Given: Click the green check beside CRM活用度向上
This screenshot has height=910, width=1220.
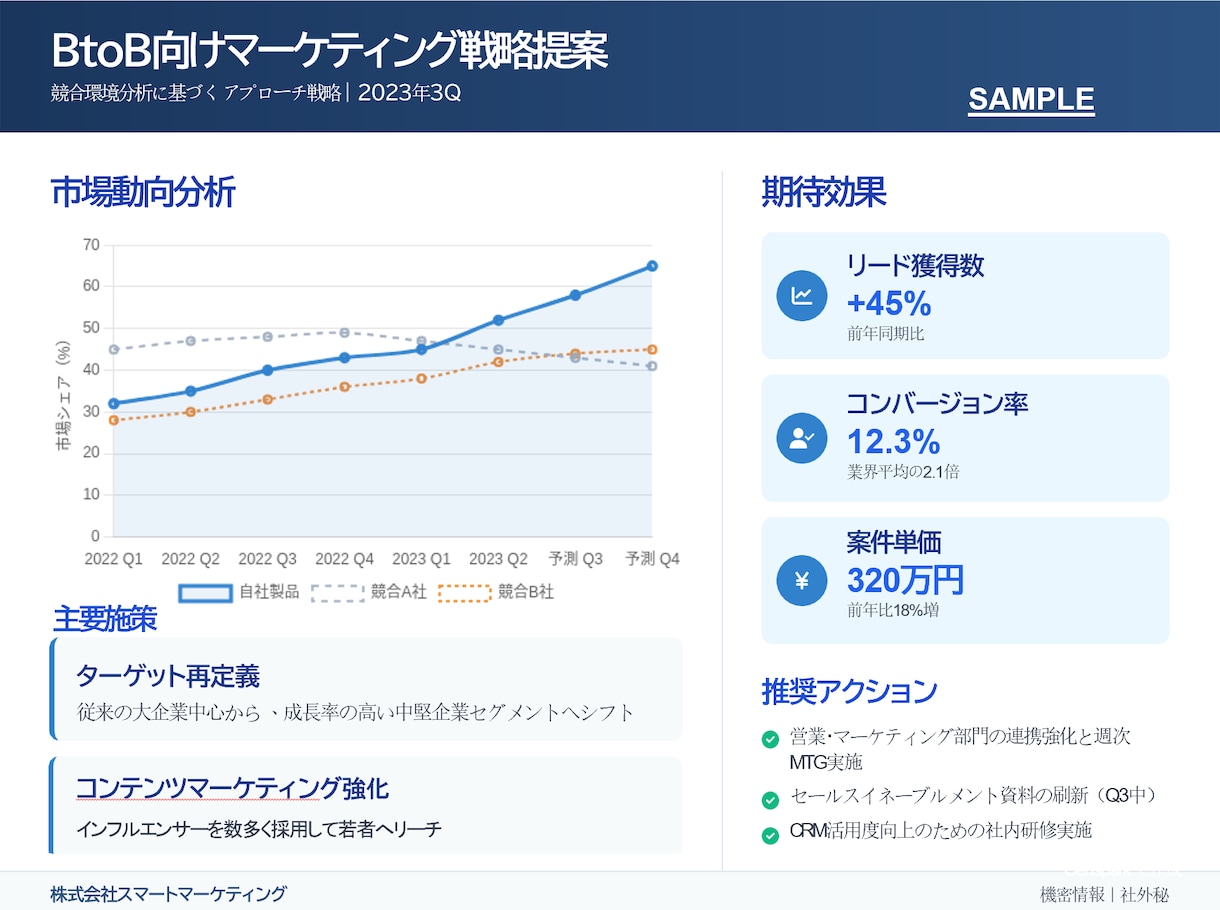Looking at the screenshot, I should tap(770, 835).
